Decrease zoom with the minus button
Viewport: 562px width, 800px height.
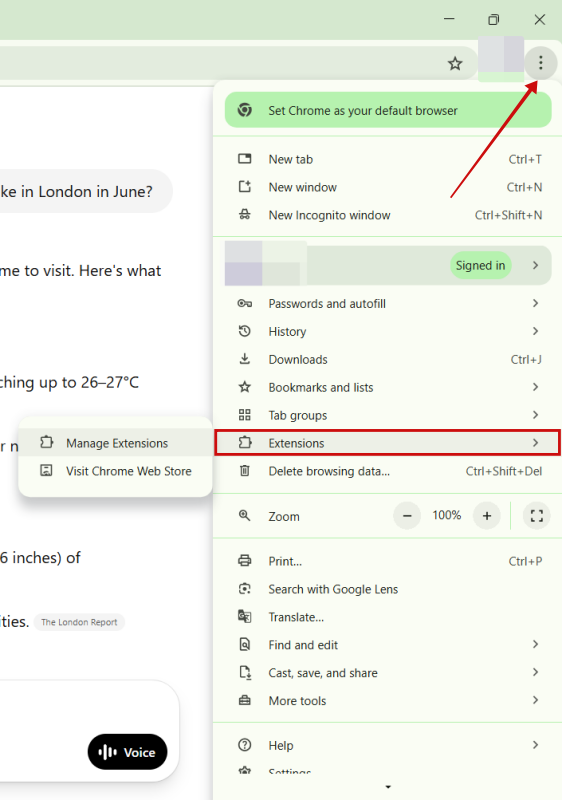click(407, 516)
